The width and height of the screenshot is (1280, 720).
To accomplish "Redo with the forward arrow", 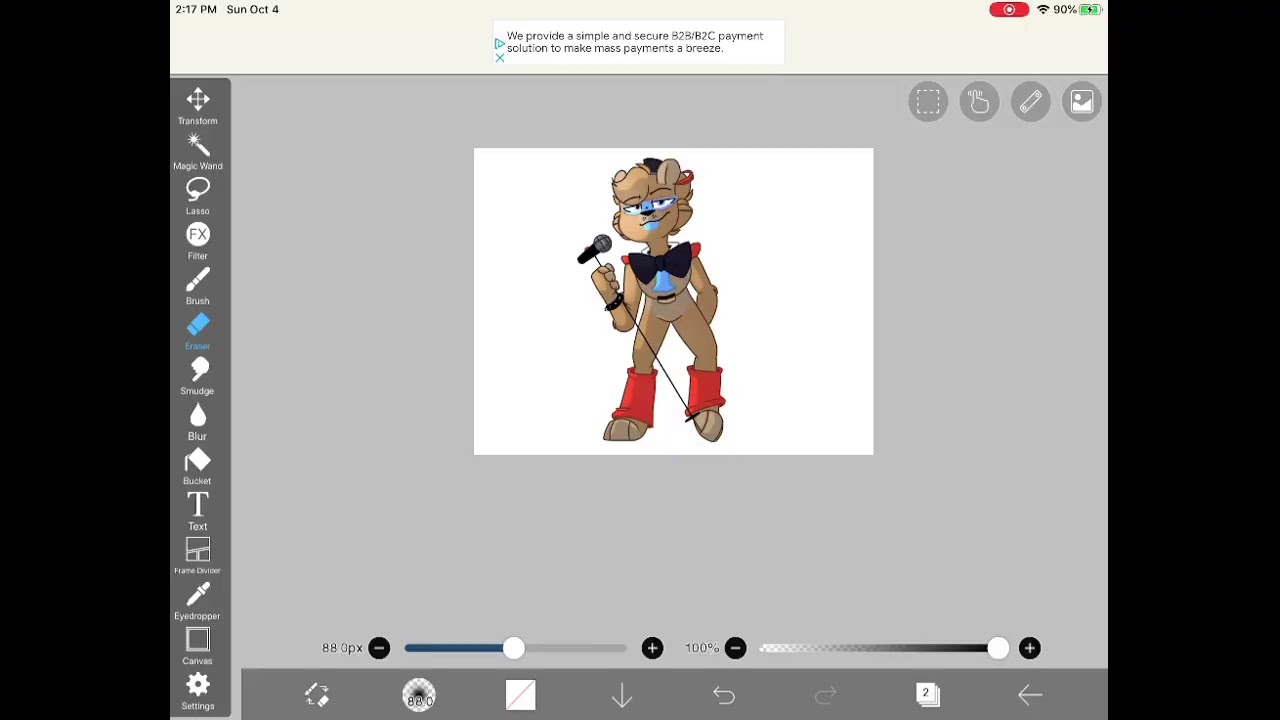I will (825, 695).
